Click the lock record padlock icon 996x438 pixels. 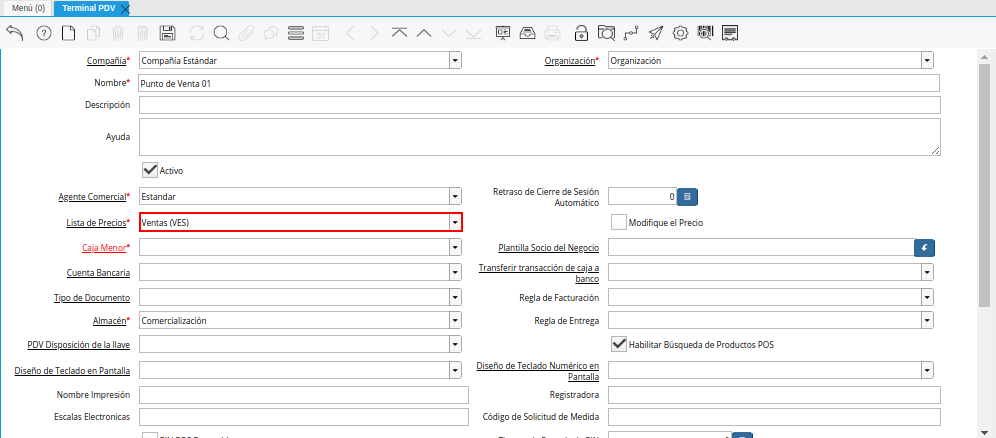(582, 33)
